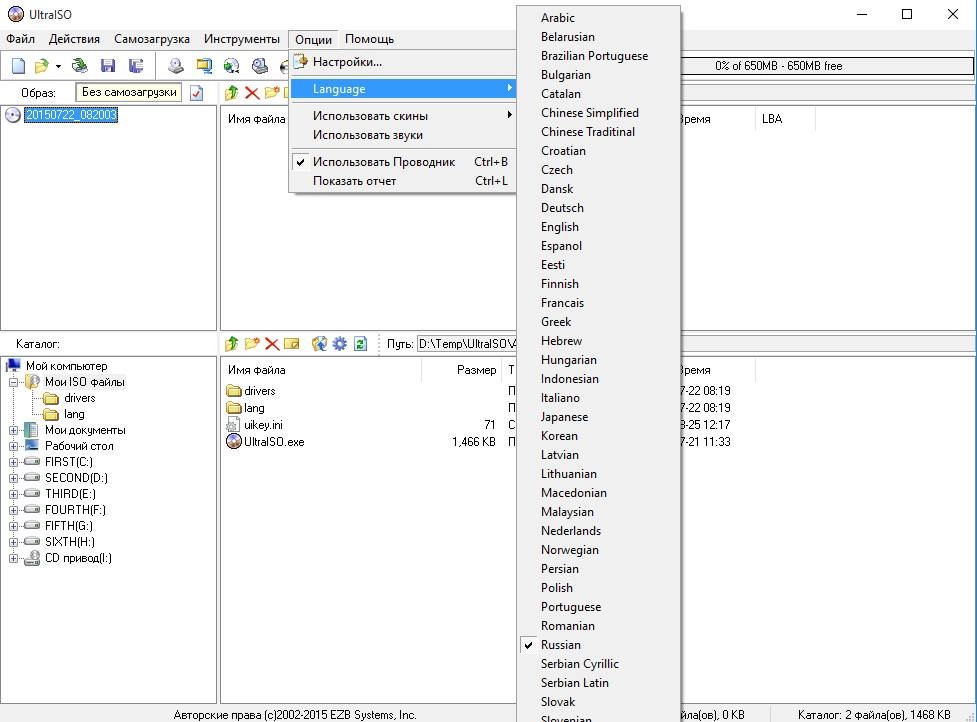Click the Open CD/DVD toolbar icon
Screen dimensions: 977x722
tap(79, 65)
